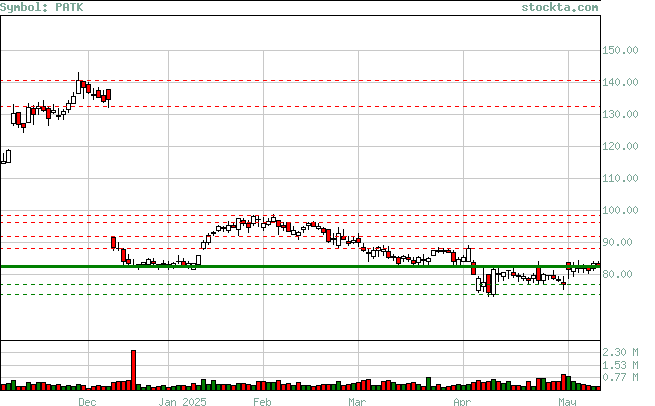This screenshot has width=655, height=406.
Task: Select the 140.00 price axis label
Action: click(x=620, y=82)
